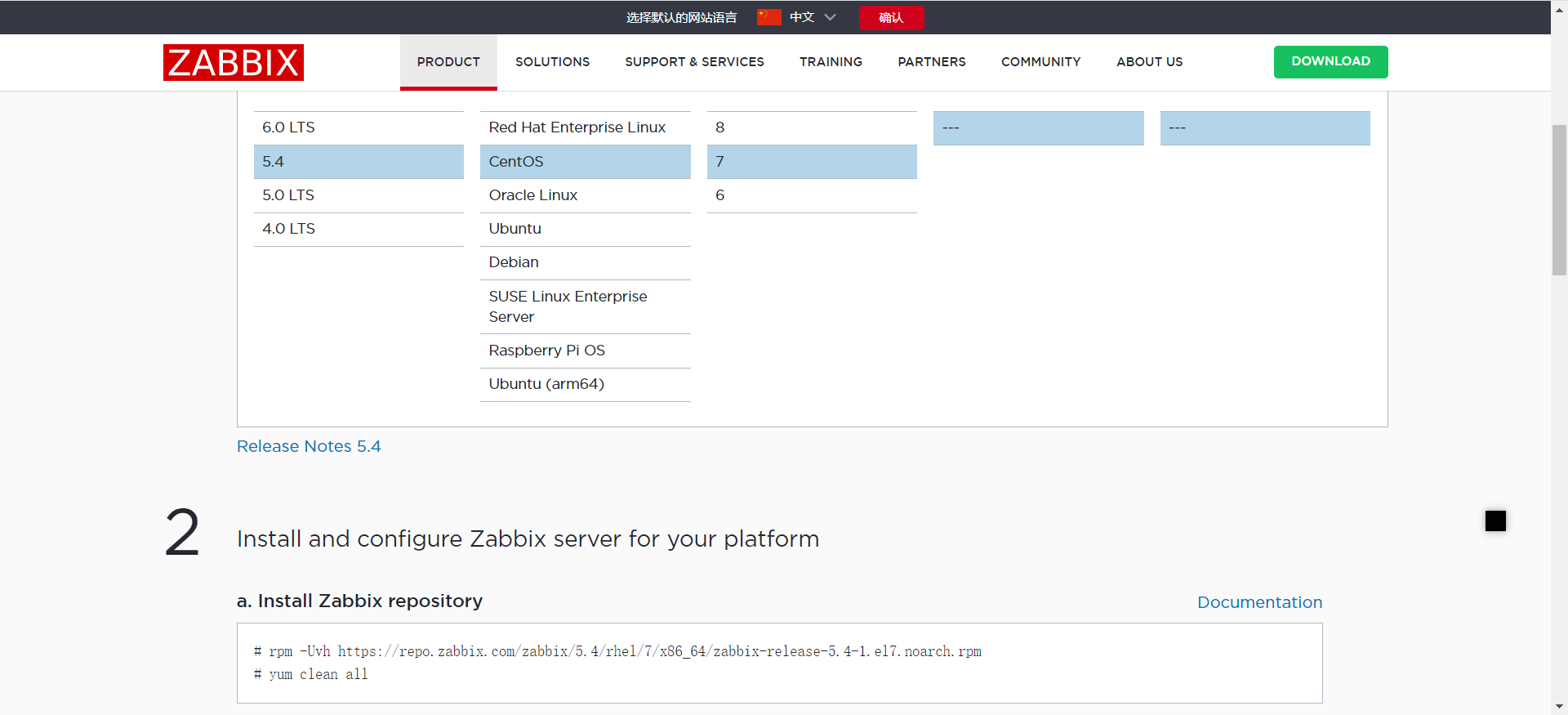Open the Documentation link
This screenshot has width=1568, height=715.
pyautogui.click(x=1259, y=602)
